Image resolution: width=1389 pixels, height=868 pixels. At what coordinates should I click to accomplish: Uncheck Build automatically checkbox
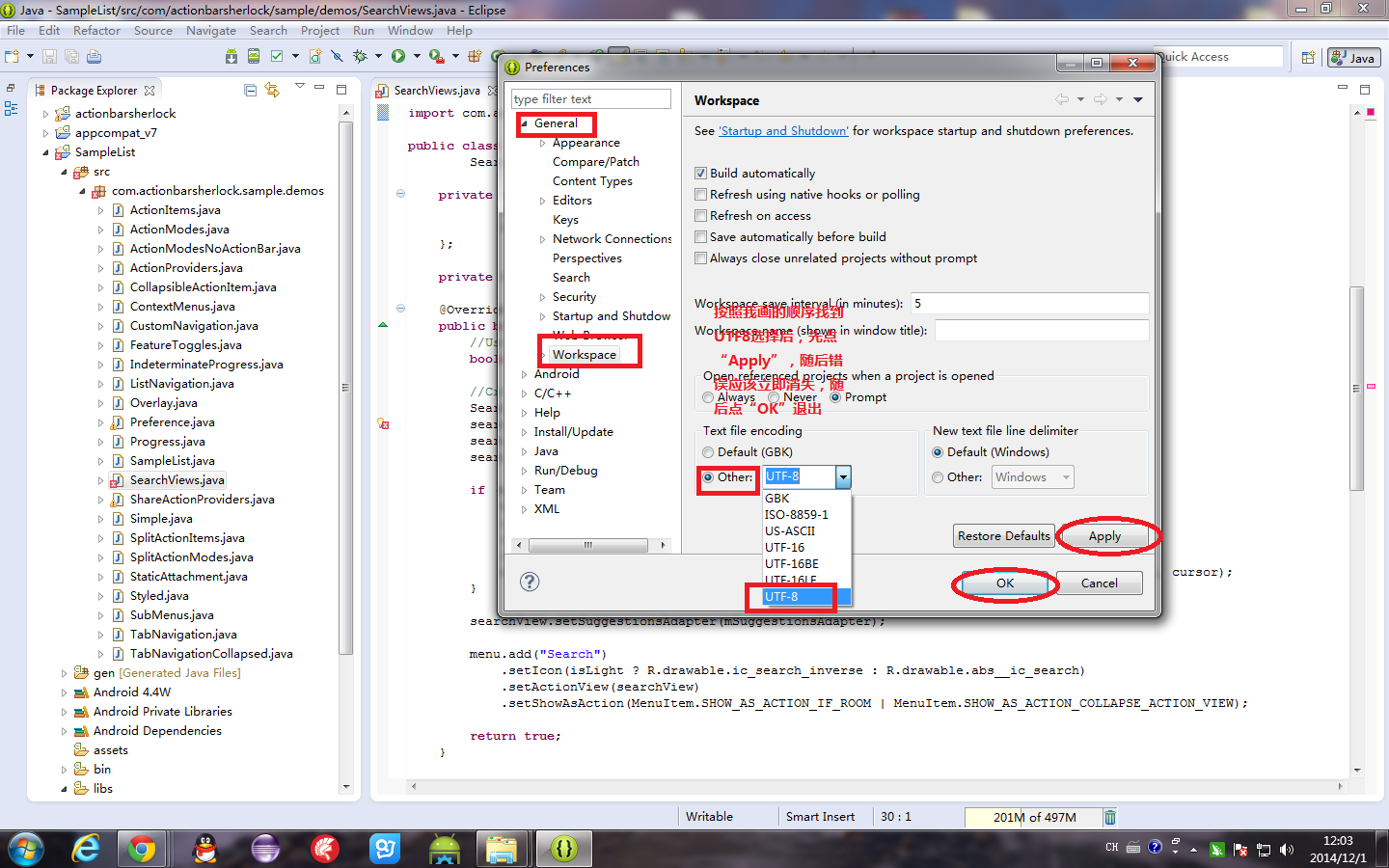click(x=701, y=174)
